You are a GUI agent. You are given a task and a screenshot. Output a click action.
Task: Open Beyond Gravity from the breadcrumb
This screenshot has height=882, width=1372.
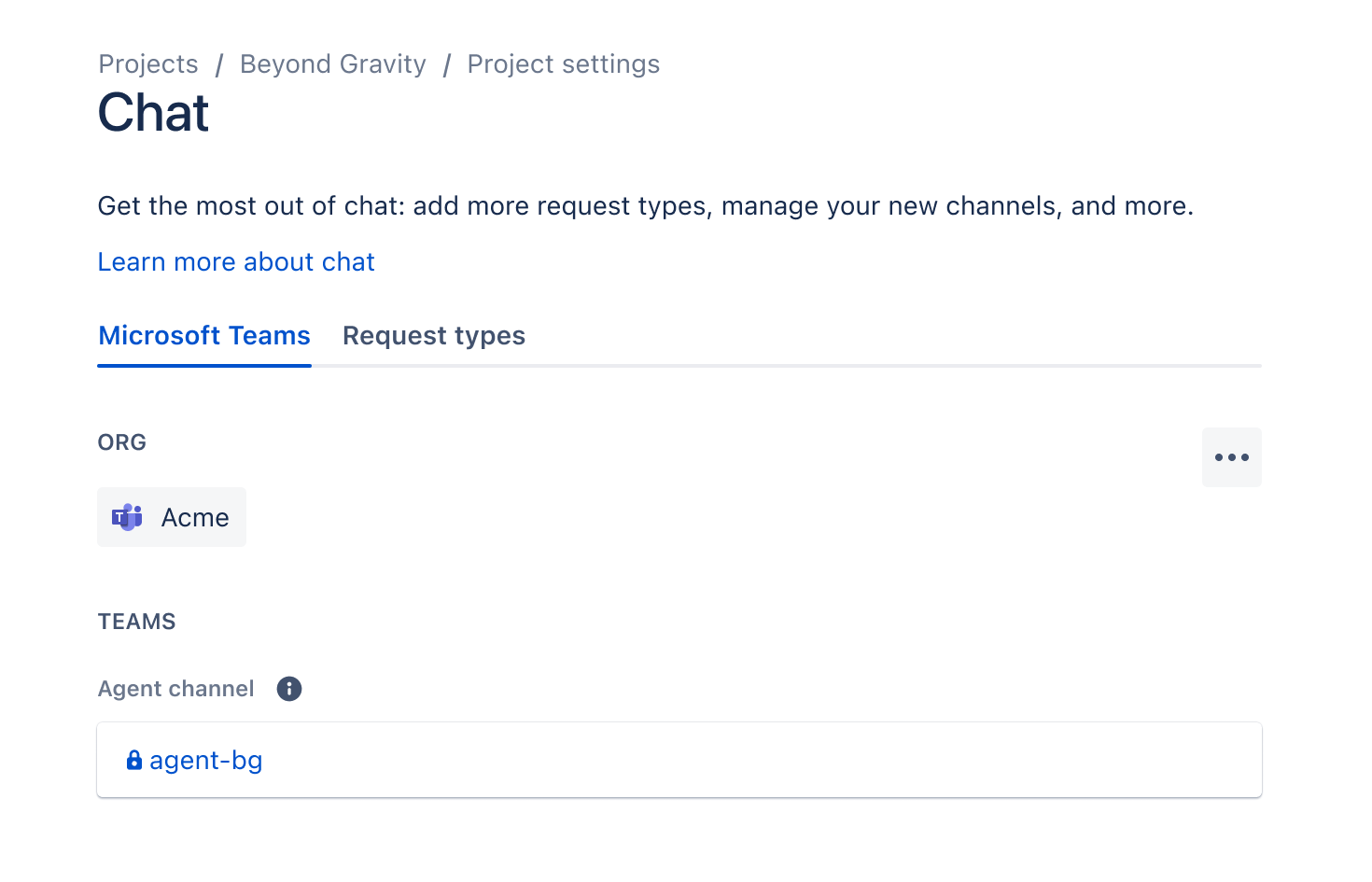click(x=332, y=63)
